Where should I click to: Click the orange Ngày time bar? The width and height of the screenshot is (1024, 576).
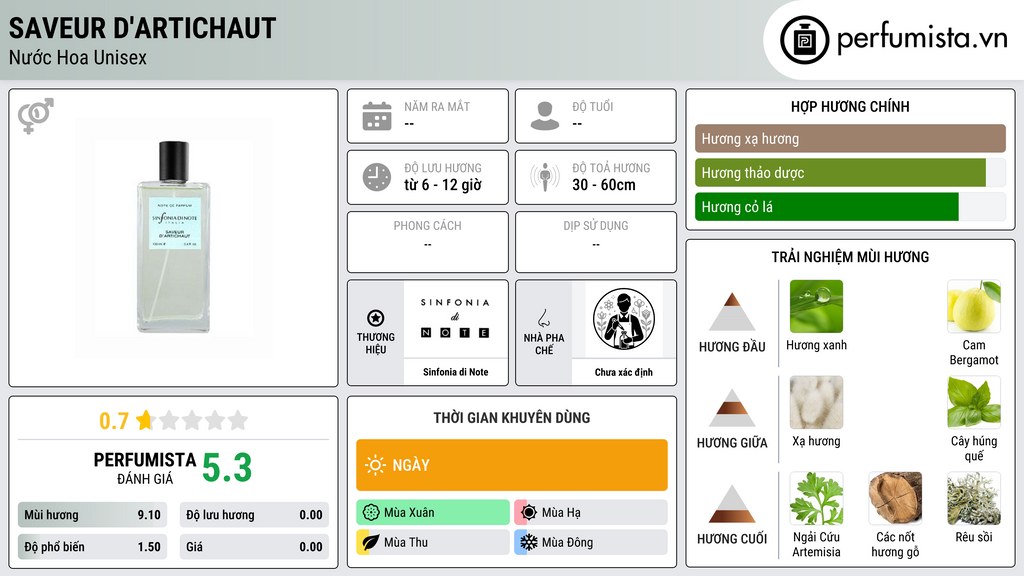pyautogui.click(x=512, y=465)
